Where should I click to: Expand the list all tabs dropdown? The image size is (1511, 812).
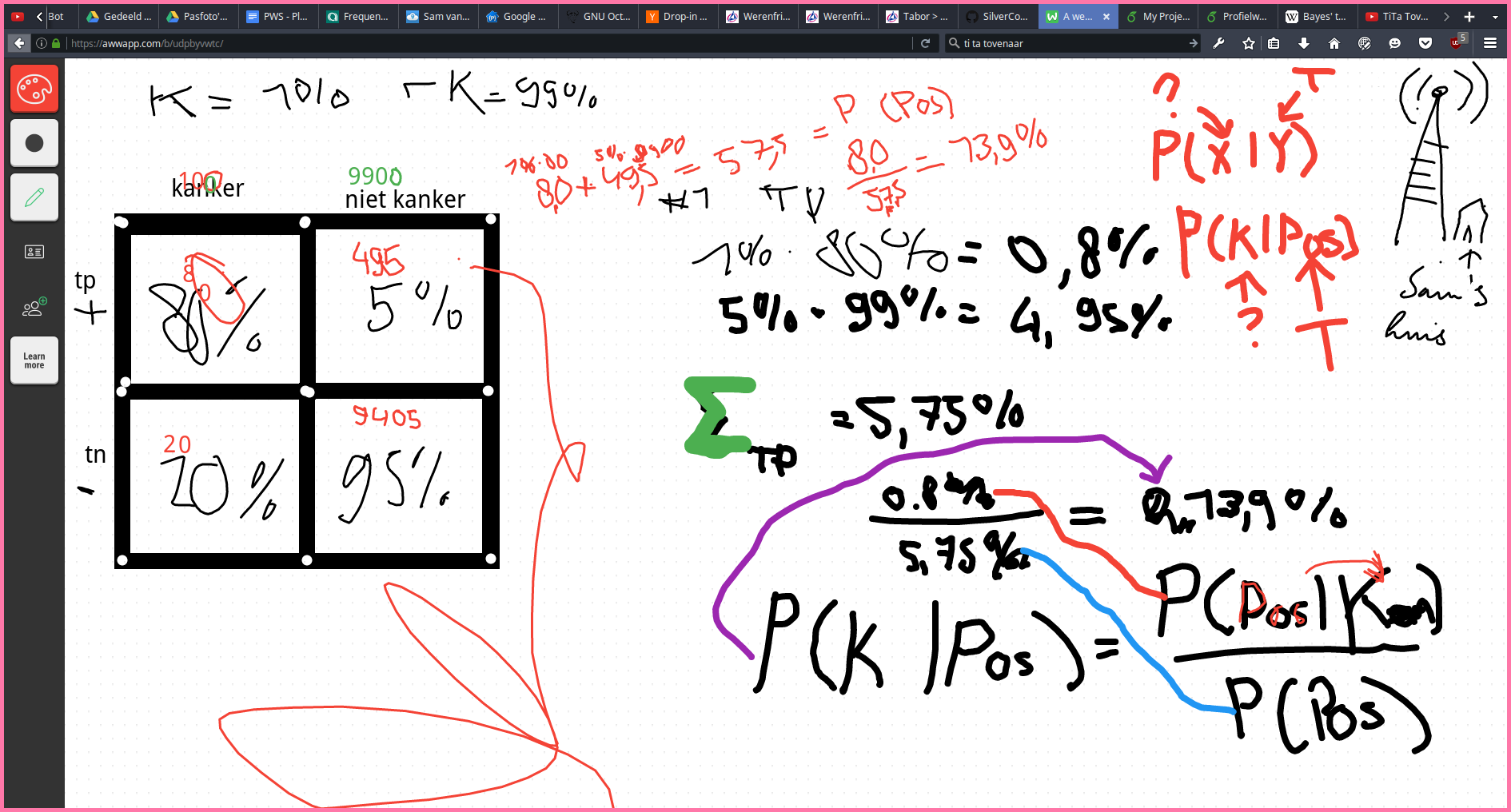1495,16
